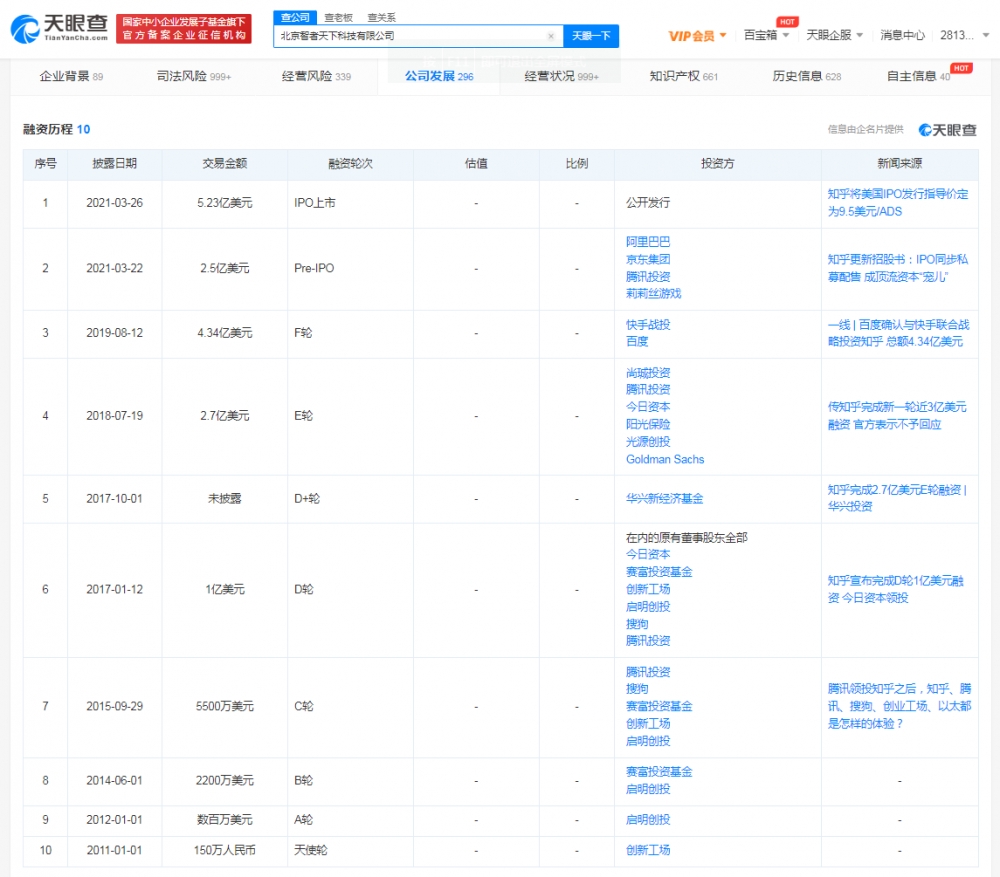Open news link about IPO发行指导价
The height and width of the screenshot is (877, 1000).
click(898, 203)
